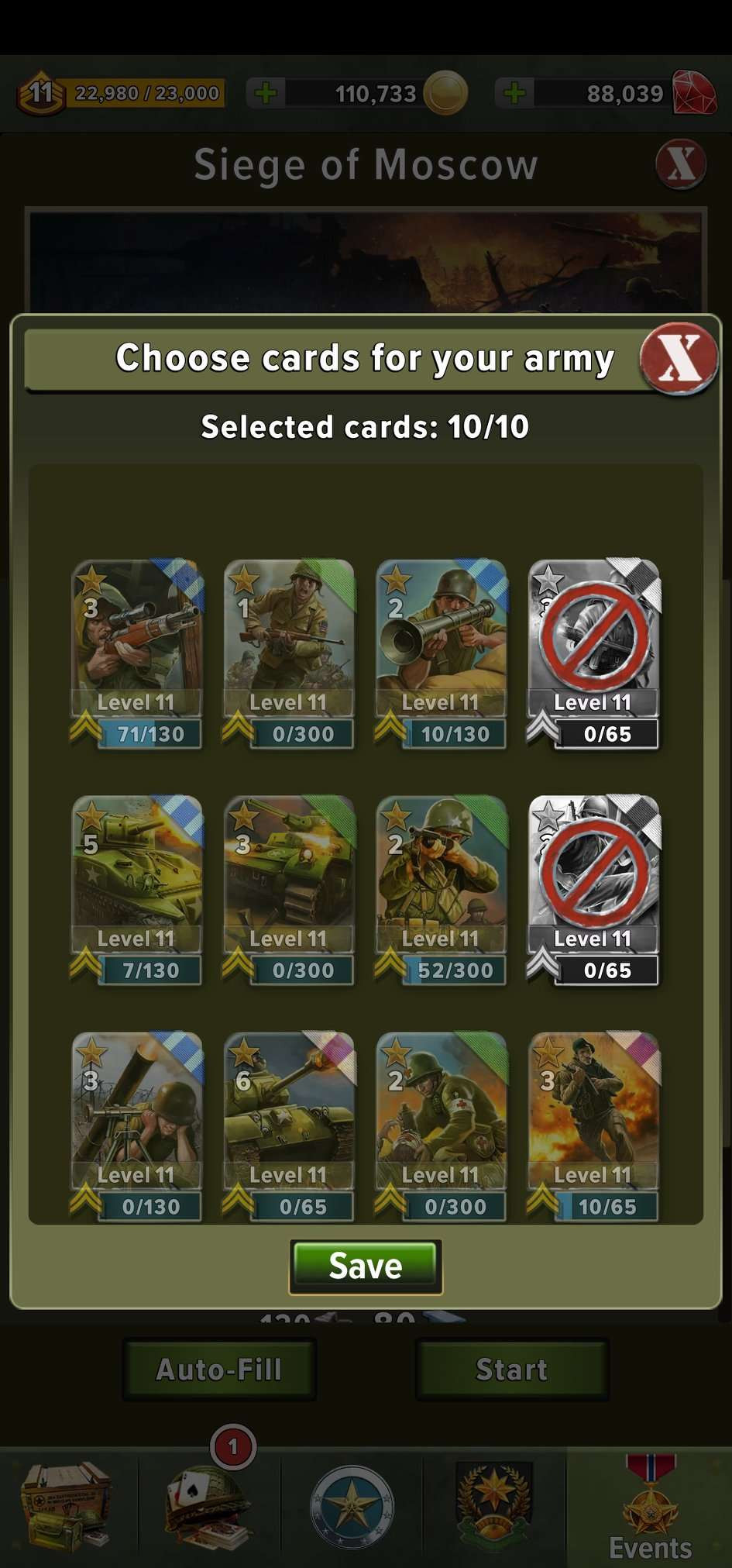The height and width of the screenshot is (1568, 732).
Task: Select the bazooka soldier card
Action: point(442,653)
